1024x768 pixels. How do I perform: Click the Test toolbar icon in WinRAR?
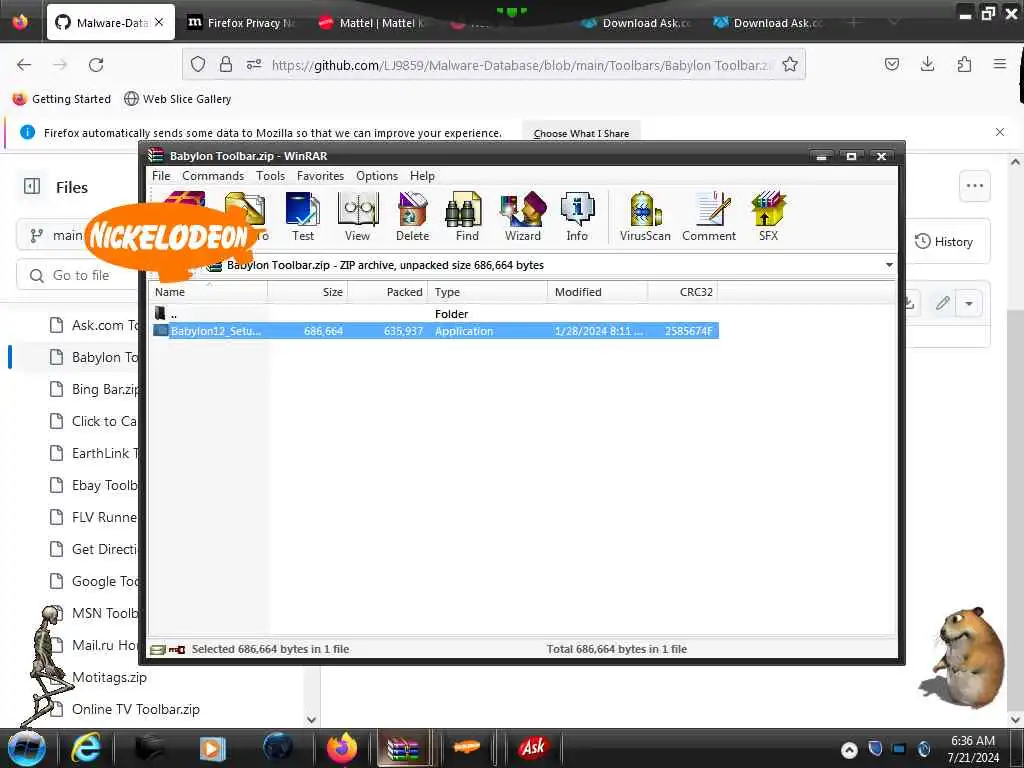(x=302, y=217)
